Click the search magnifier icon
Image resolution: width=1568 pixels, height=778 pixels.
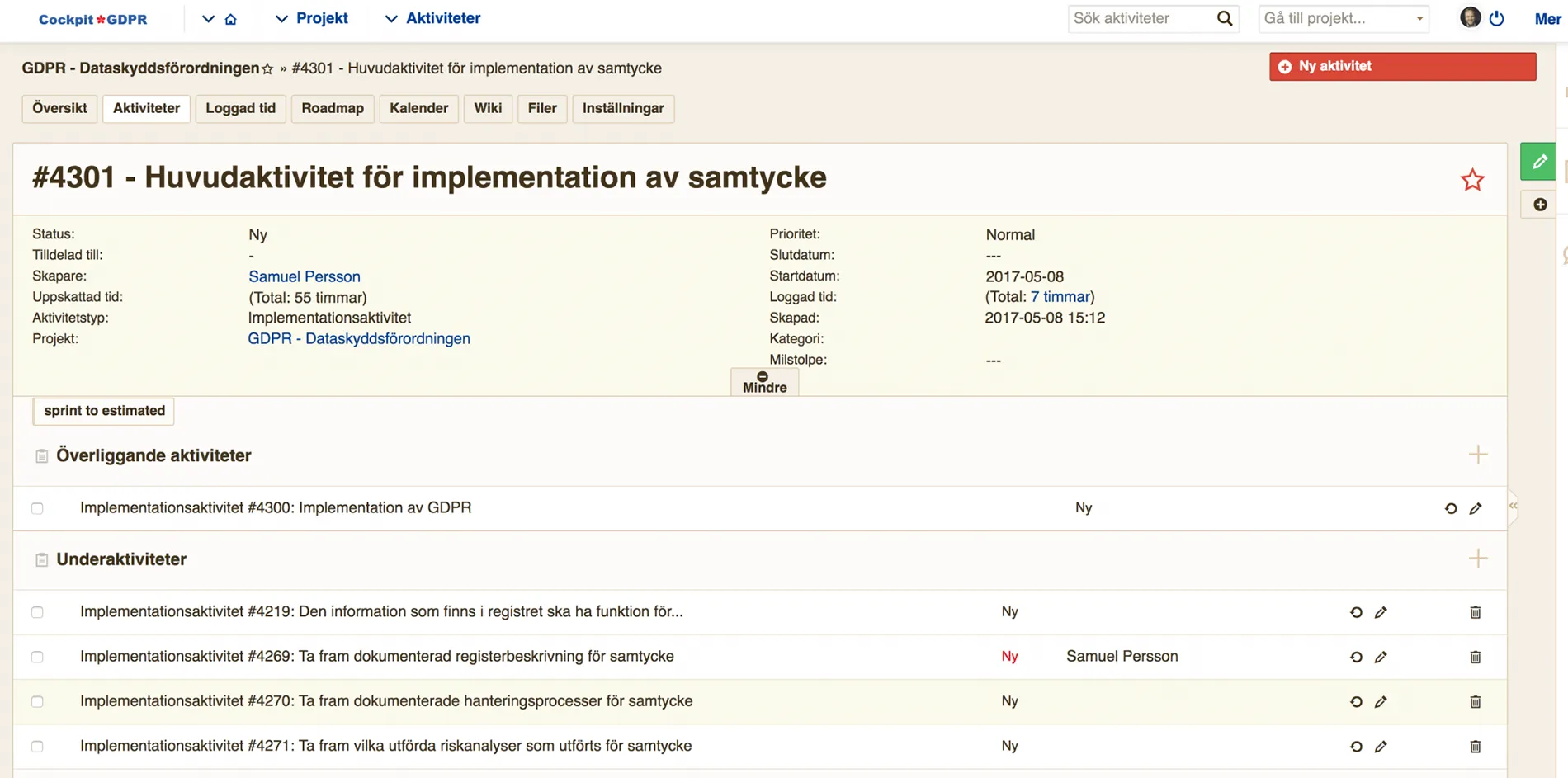point(1224,18)
